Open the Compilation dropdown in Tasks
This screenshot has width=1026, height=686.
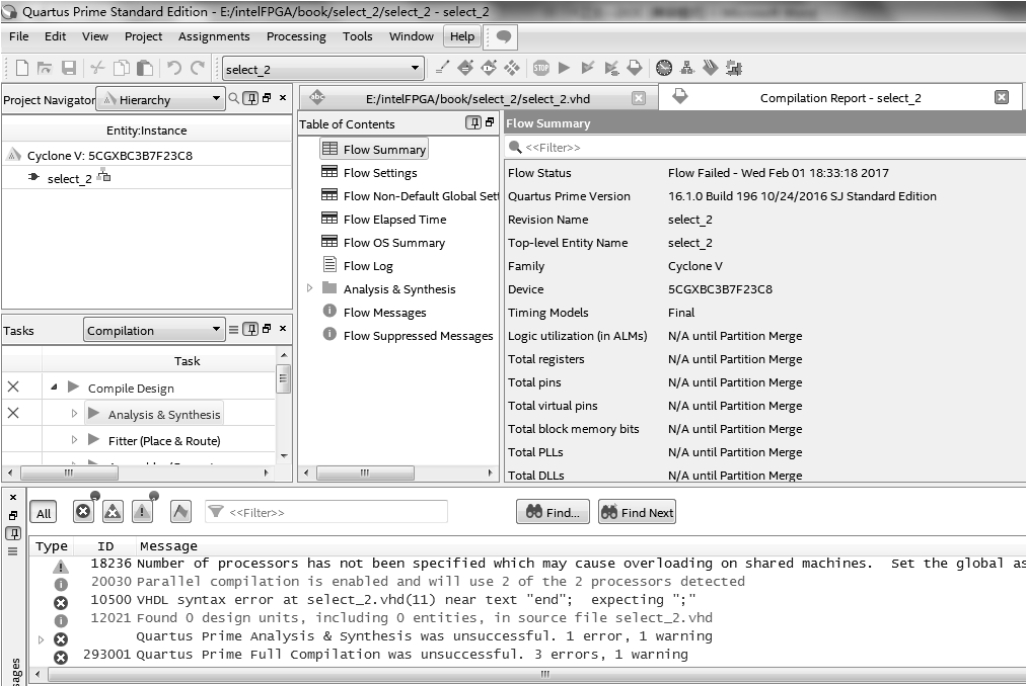tap(154, 330)
